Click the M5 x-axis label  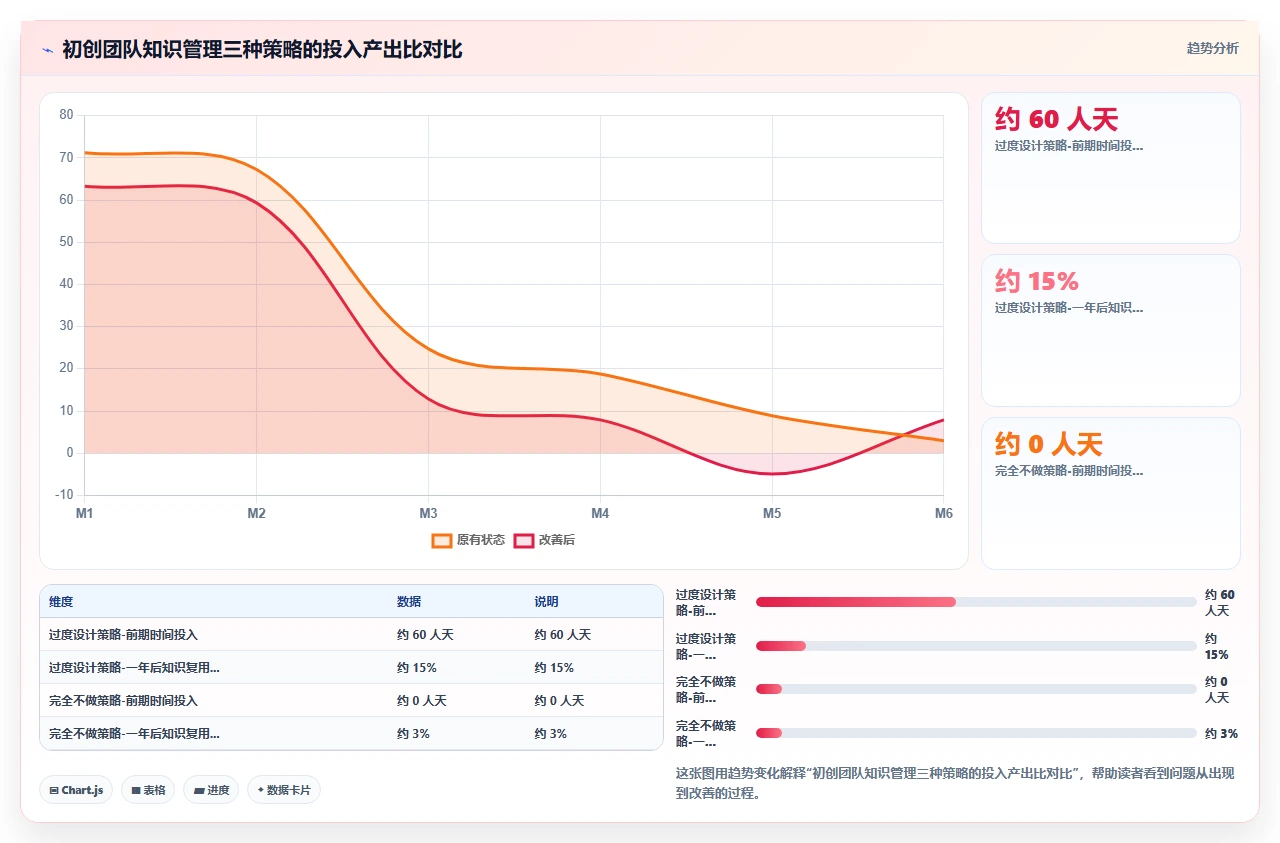[772, 513]
